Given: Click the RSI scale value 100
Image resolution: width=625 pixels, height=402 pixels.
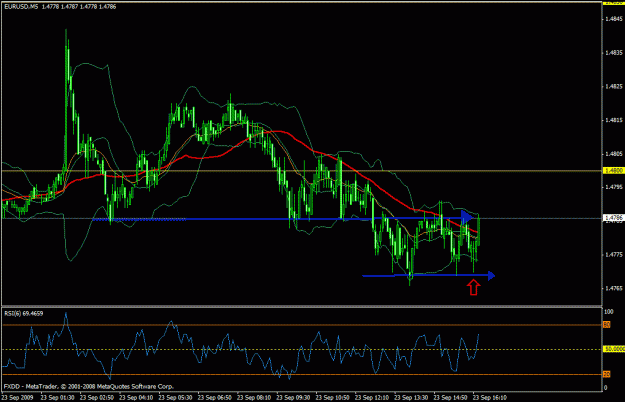Looking at the screenshot, I should pyautogui.click(x=609, y=312).
